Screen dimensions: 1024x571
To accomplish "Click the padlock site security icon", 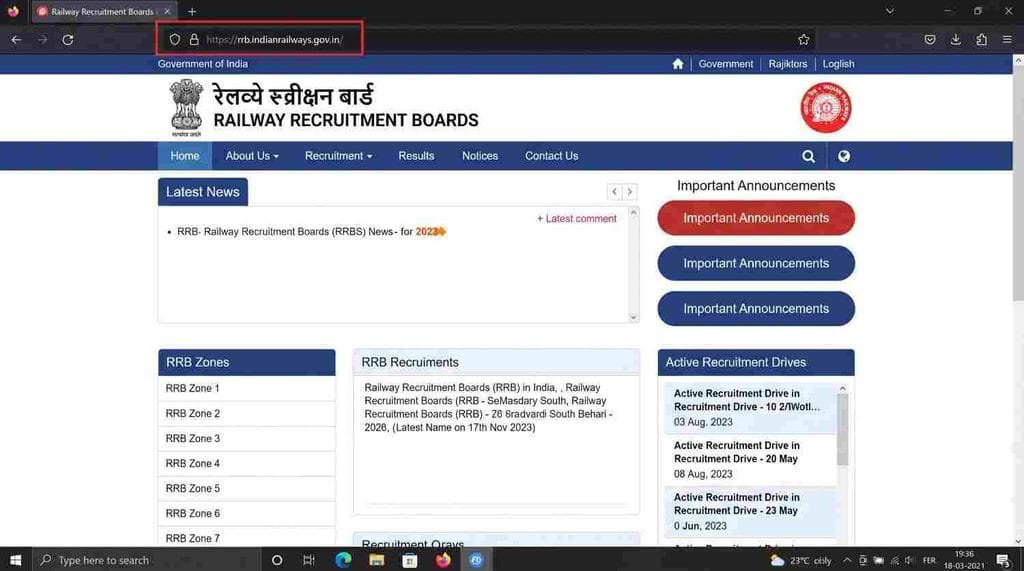I will [x=194, y=40].
